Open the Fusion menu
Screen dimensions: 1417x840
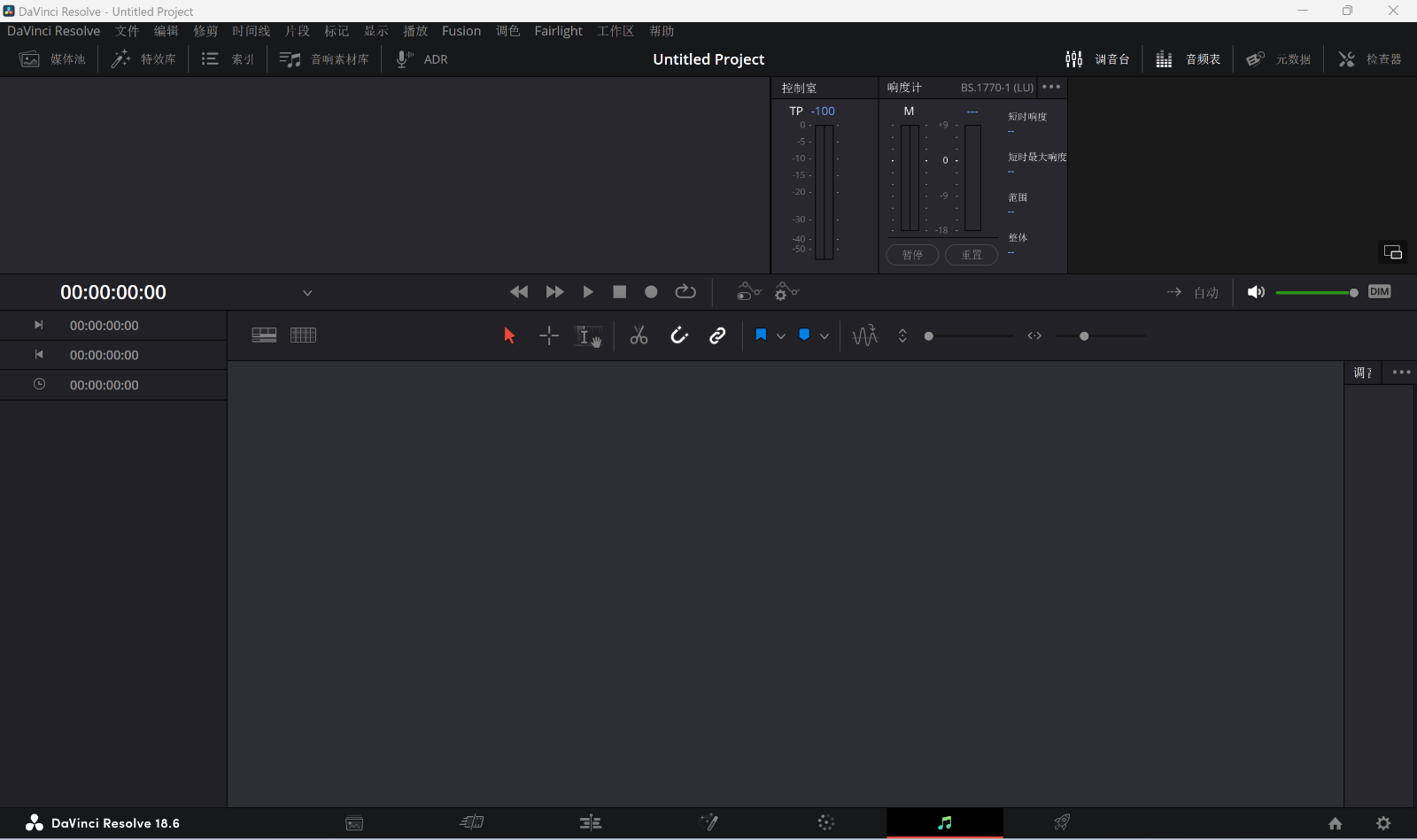coord(461,31)
